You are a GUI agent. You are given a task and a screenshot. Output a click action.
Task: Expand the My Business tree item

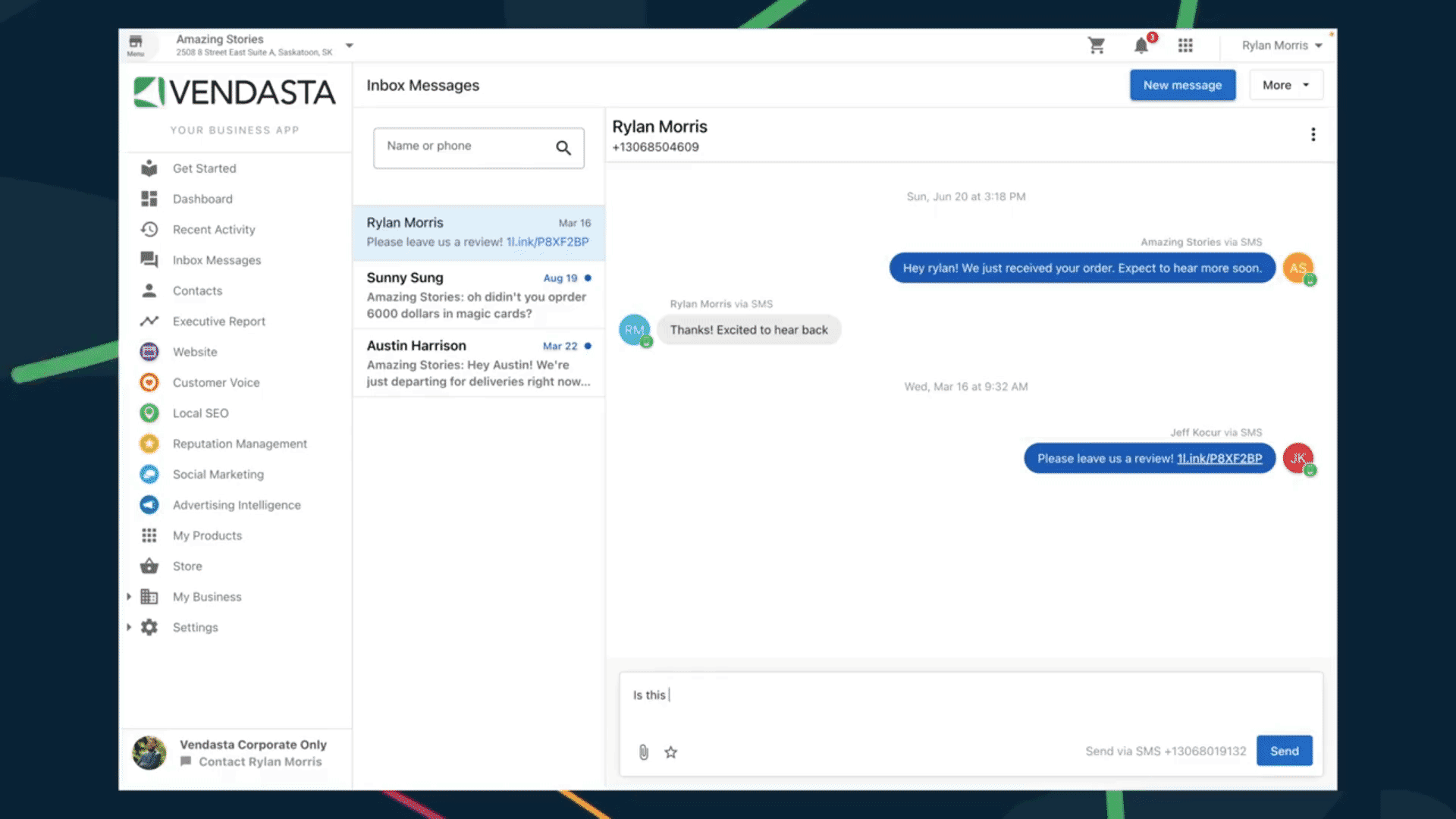(x=127, y=596)
